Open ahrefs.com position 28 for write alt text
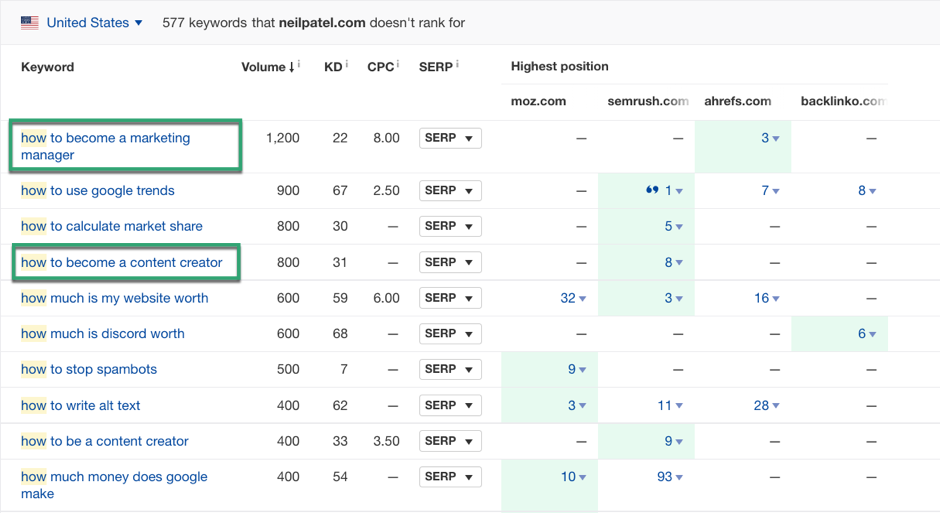The height and width of the screenshot is (513, 940). click(x=766, y=405)
